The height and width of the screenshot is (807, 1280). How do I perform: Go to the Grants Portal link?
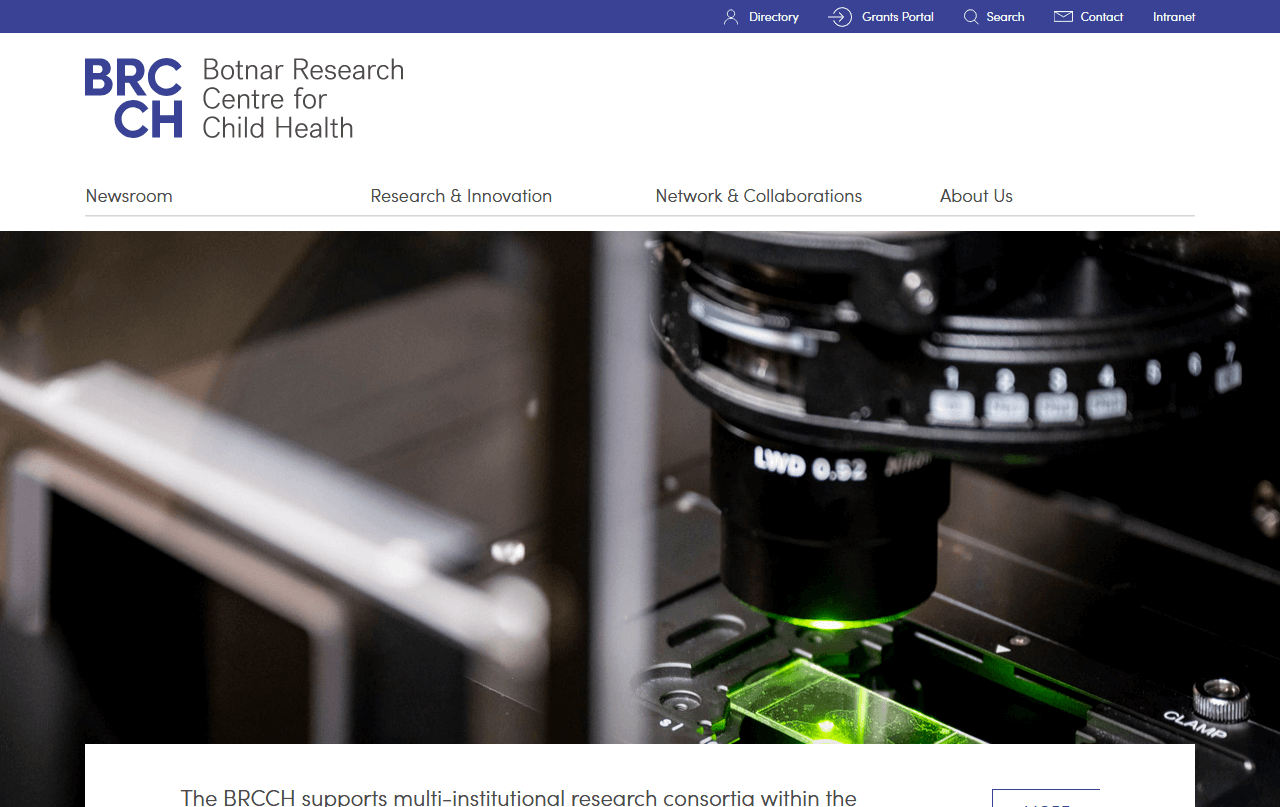click(x=897, y=17)
